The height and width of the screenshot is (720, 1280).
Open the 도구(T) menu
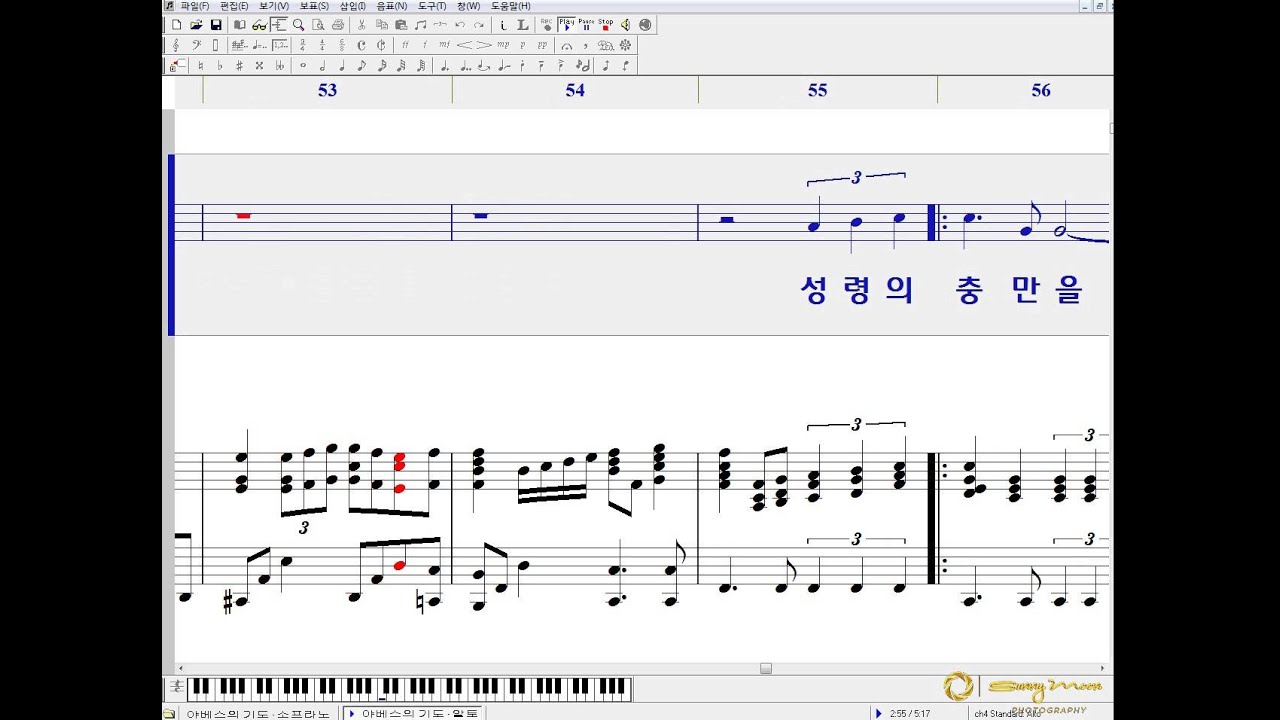click(432, 6)
